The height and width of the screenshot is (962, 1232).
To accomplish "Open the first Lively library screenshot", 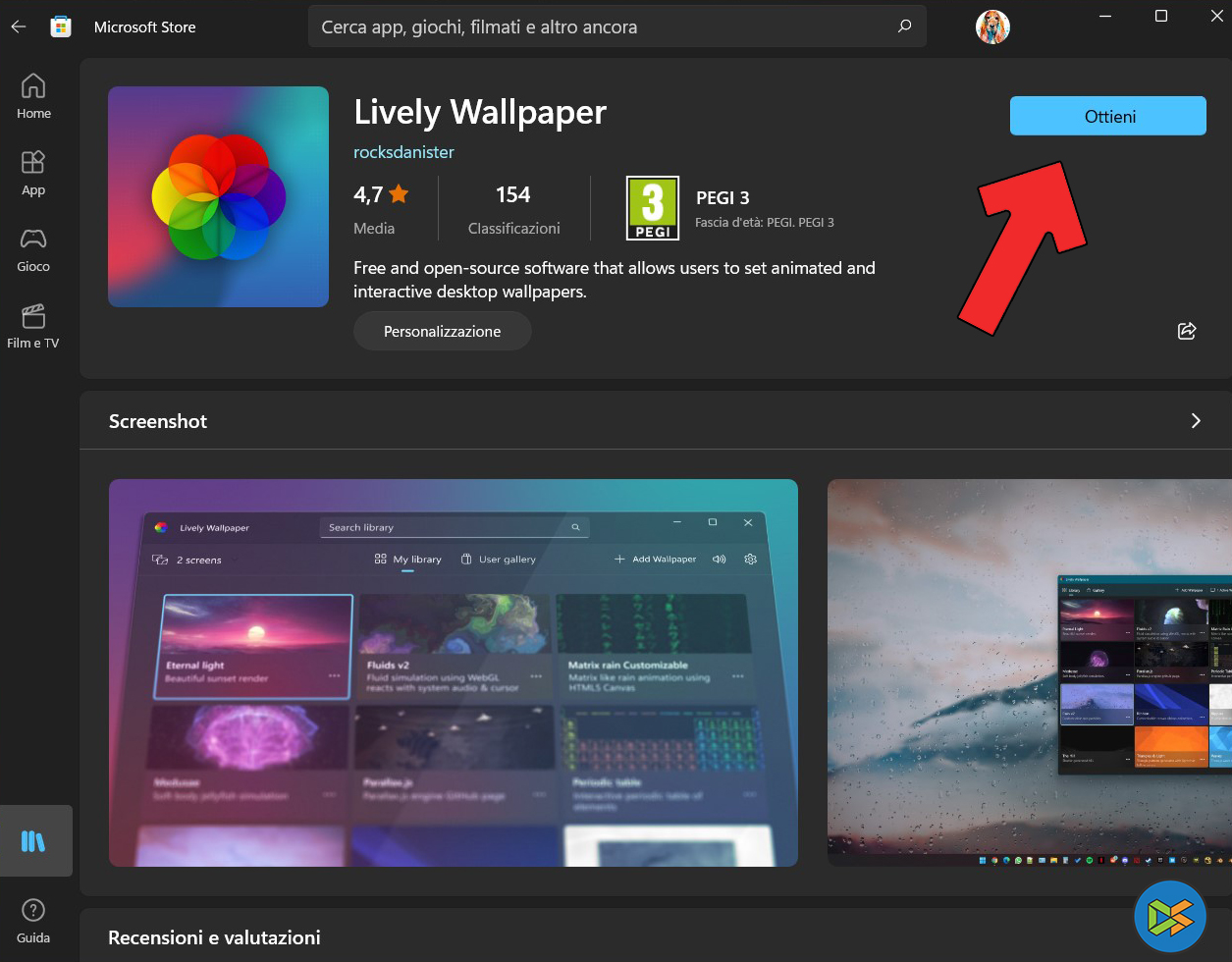I will [x=454, y=673].
